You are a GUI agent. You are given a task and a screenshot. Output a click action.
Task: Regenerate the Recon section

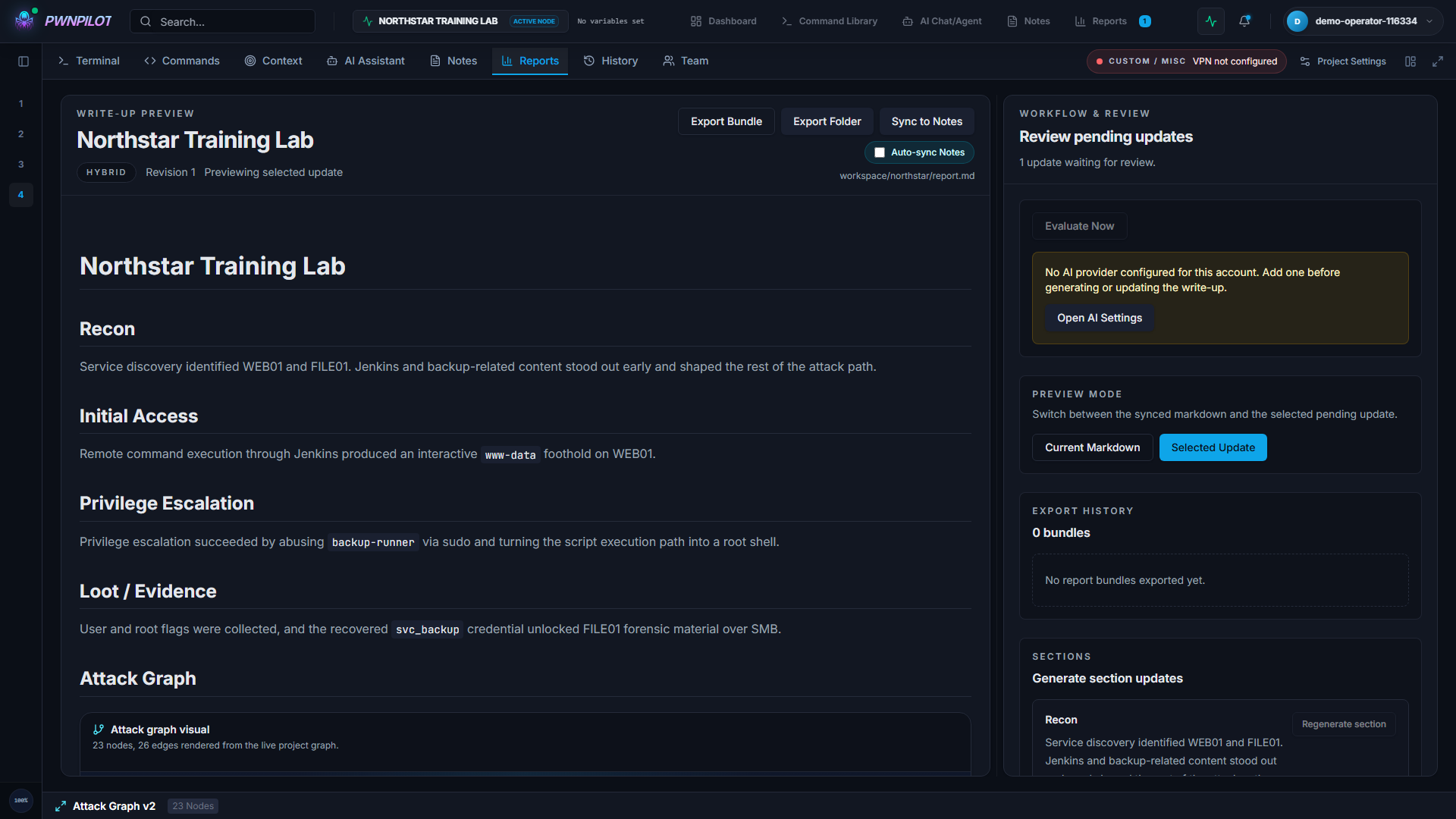[x=1344, y=724]
